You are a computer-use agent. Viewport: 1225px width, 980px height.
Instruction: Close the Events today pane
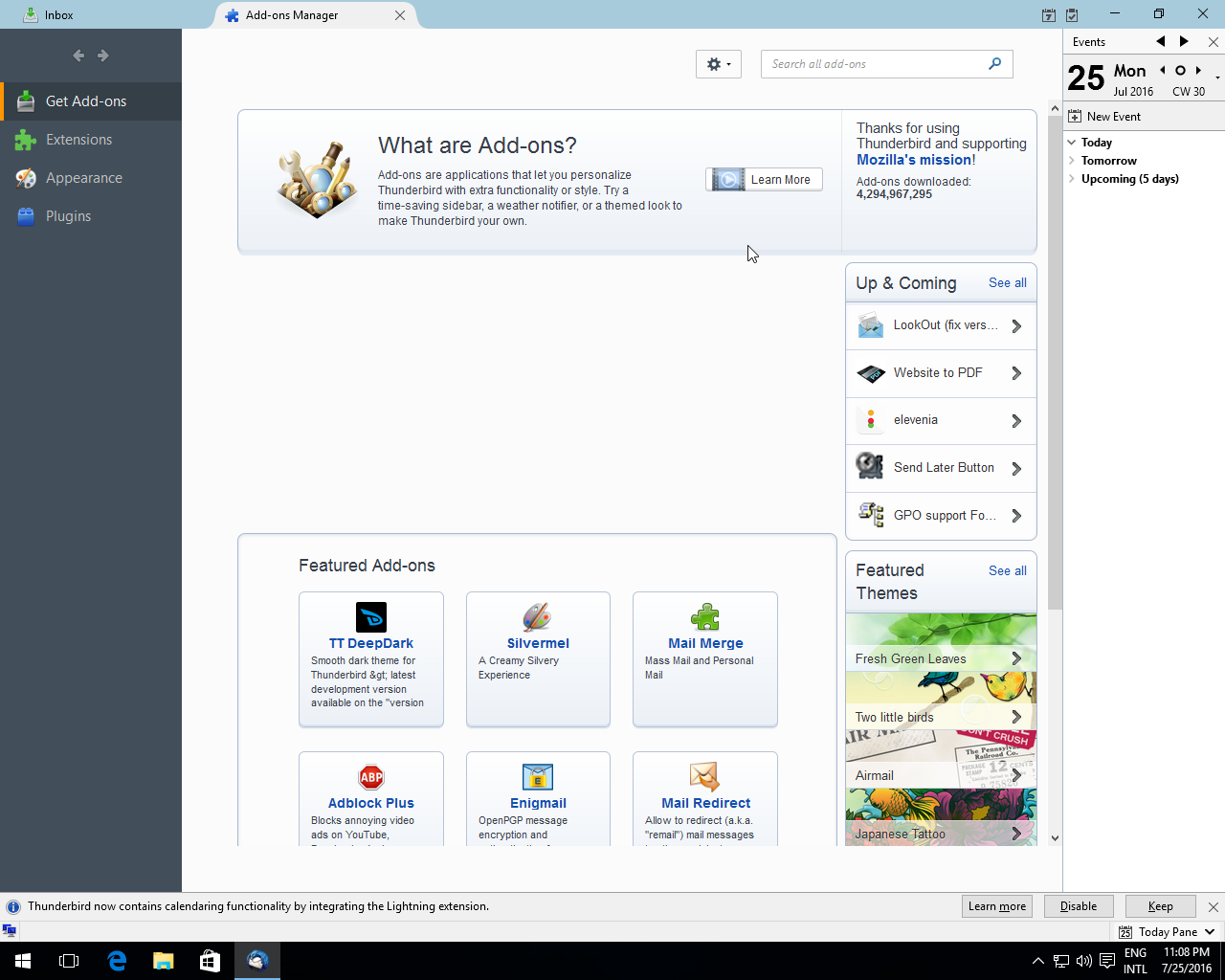click(1213, 42)
